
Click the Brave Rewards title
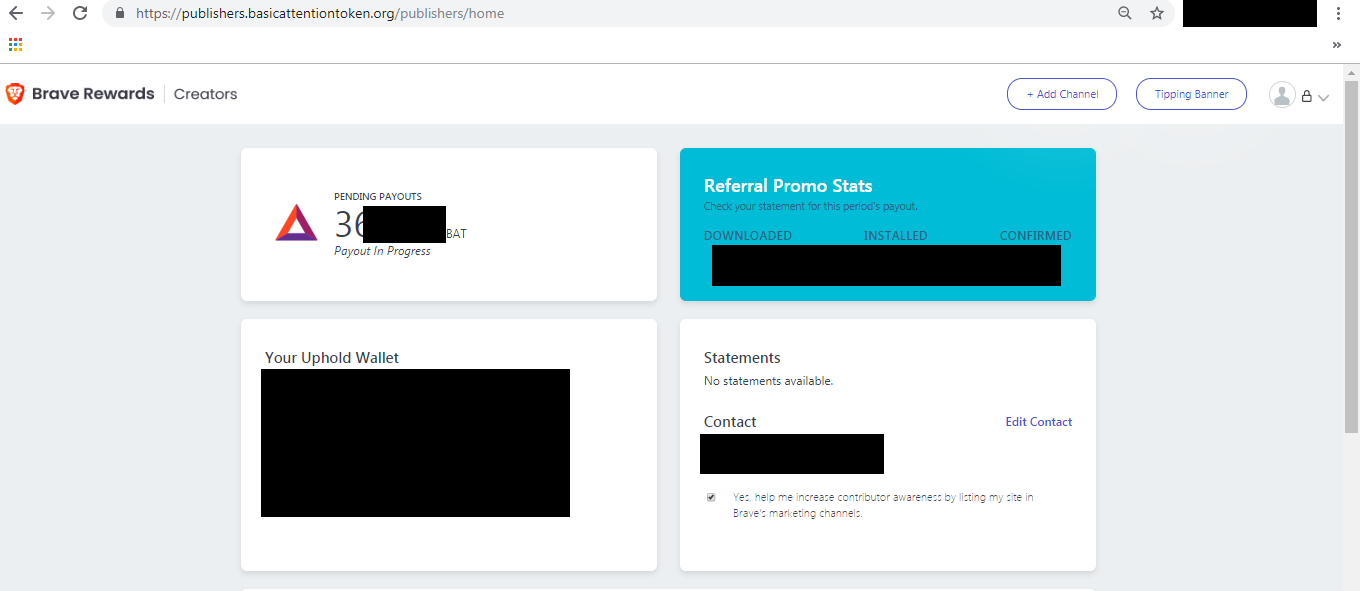point(93,94)
